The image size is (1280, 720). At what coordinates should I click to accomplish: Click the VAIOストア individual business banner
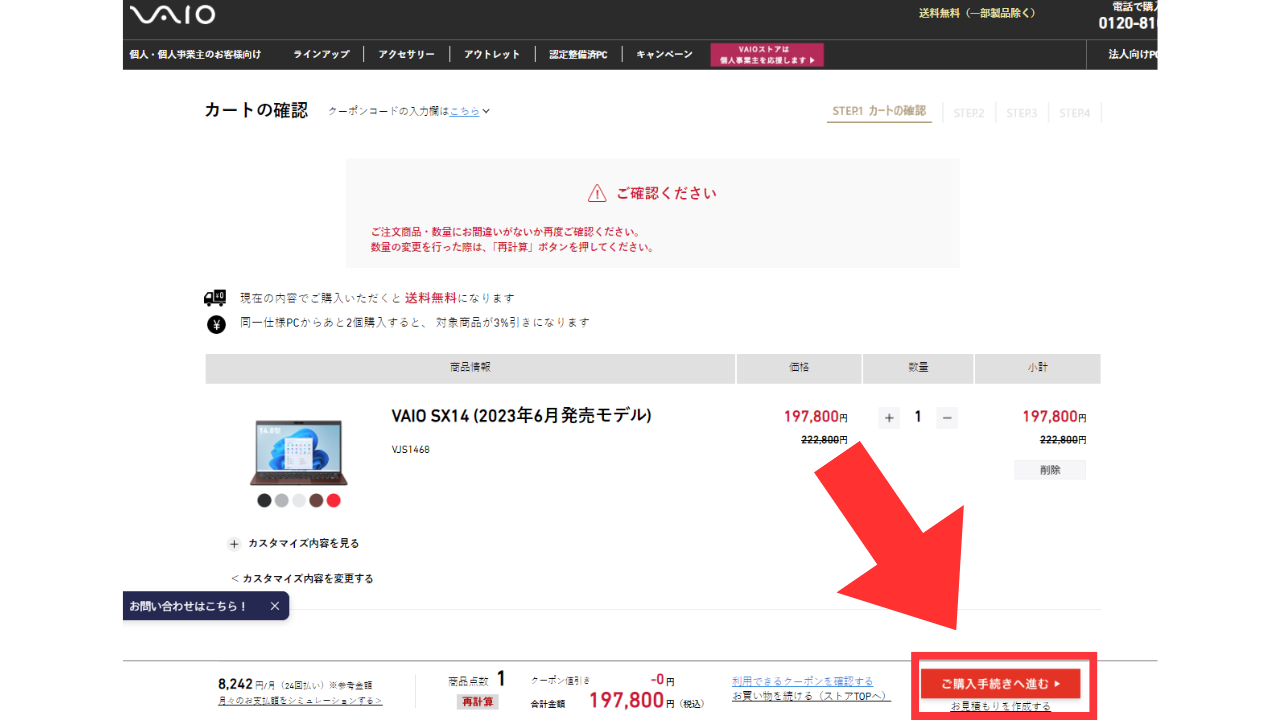767,55
